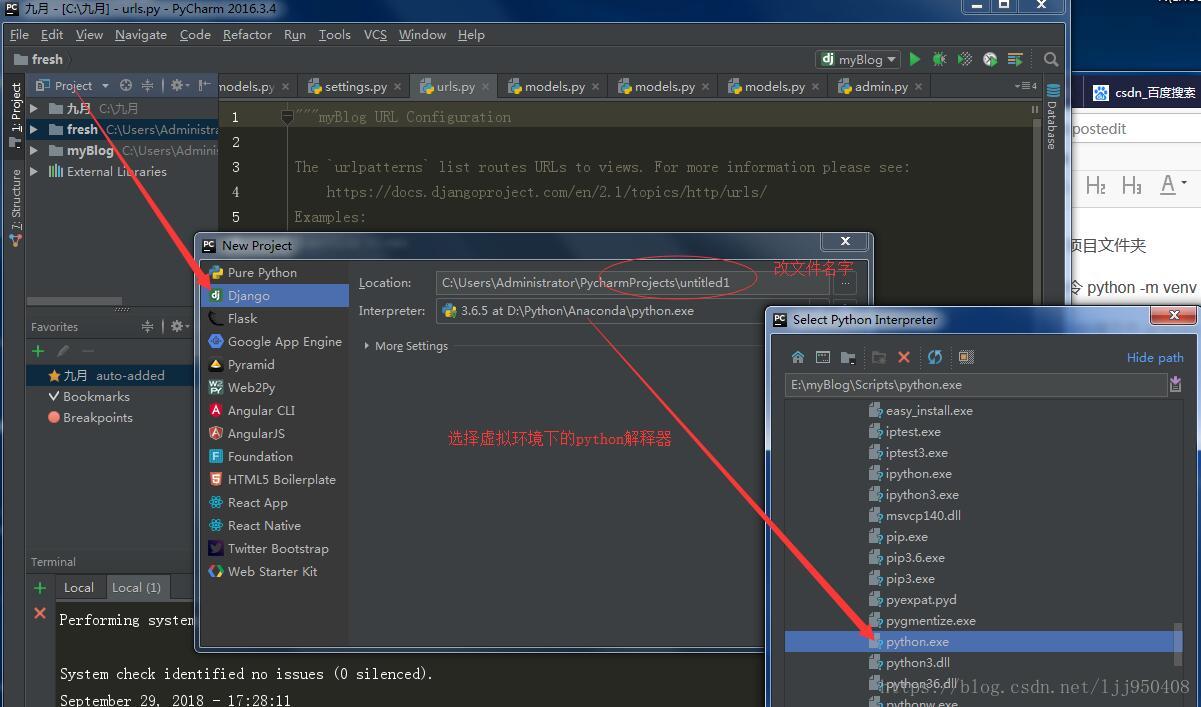Click the Desktop directory icon in interpreter dialog
This screenshot has width=1201, height=707.
coord(822,357)
